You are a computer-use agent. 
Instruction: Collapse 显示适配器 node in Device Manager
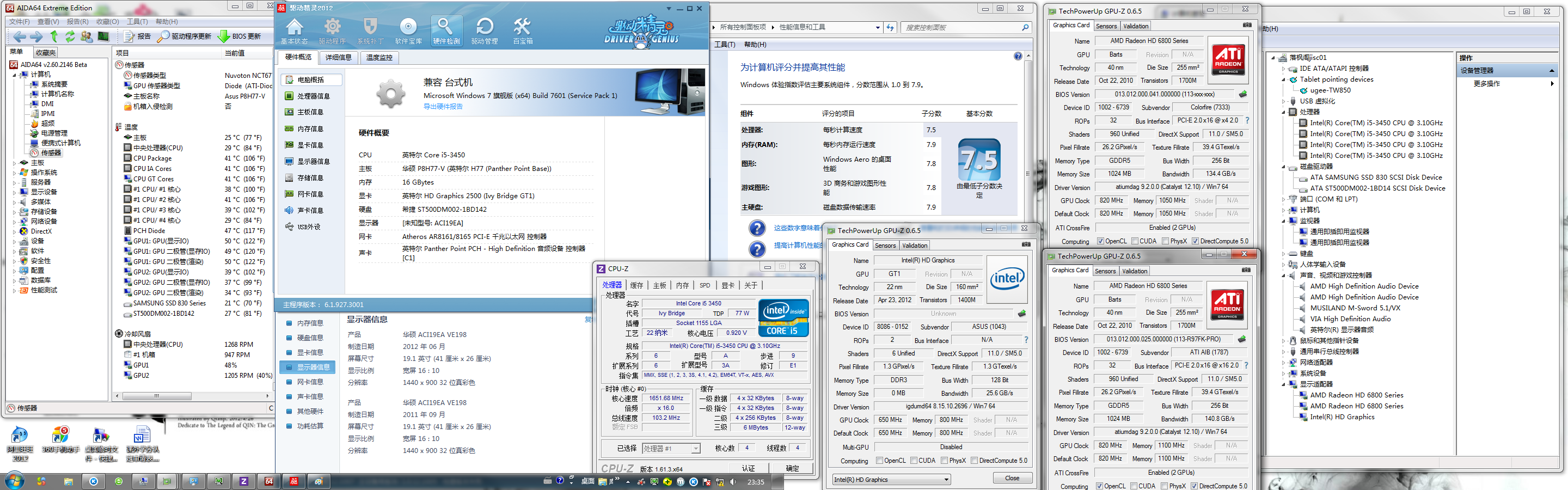pos(1284,384)
